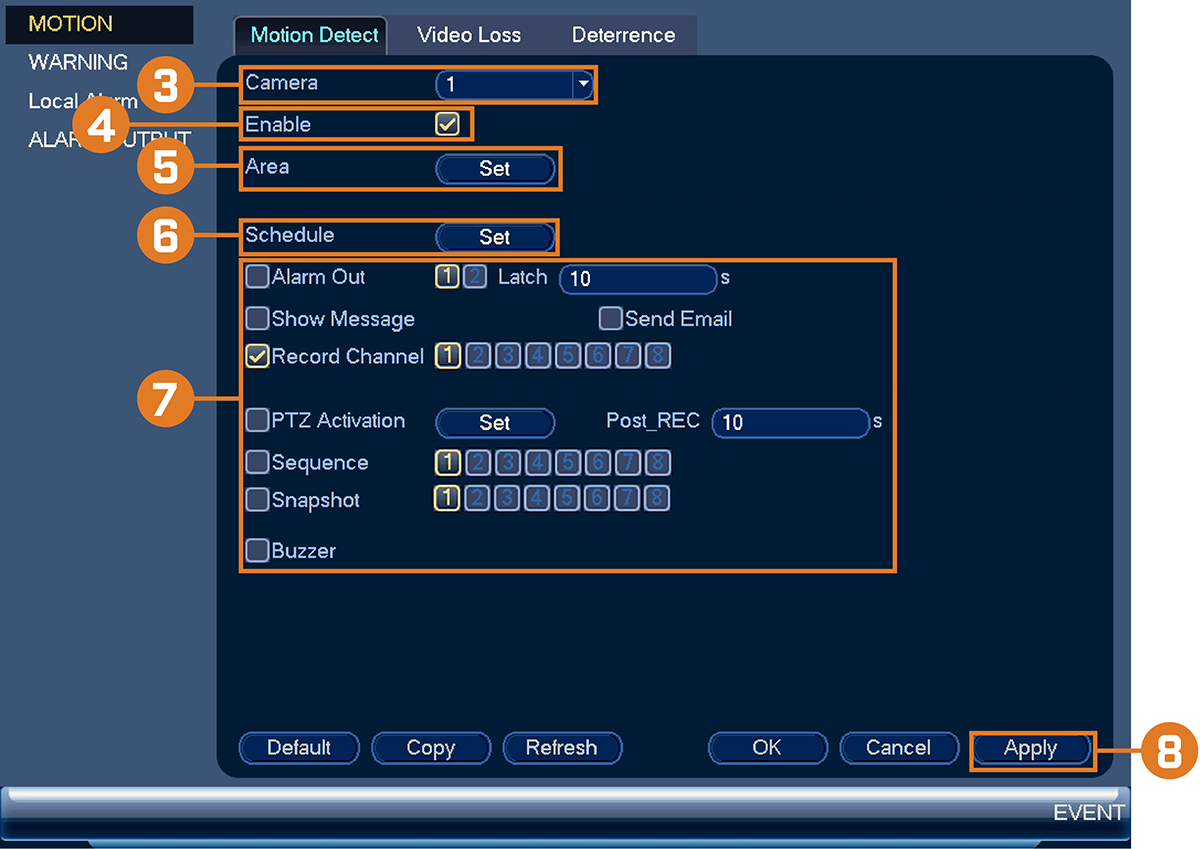Enable the PTZ Activation checkbox
The height and width of the screenshot is (849, 1200).
pyautogui.click(x=258, y=420)
